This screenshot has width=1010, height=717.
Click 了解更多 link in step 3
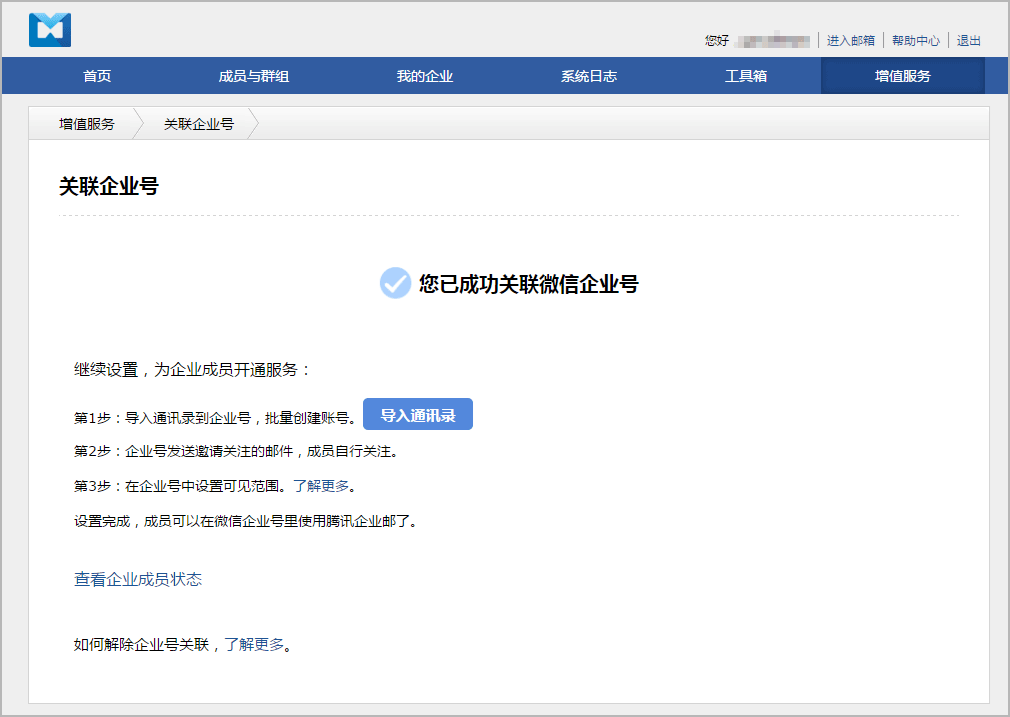point(321,487)
